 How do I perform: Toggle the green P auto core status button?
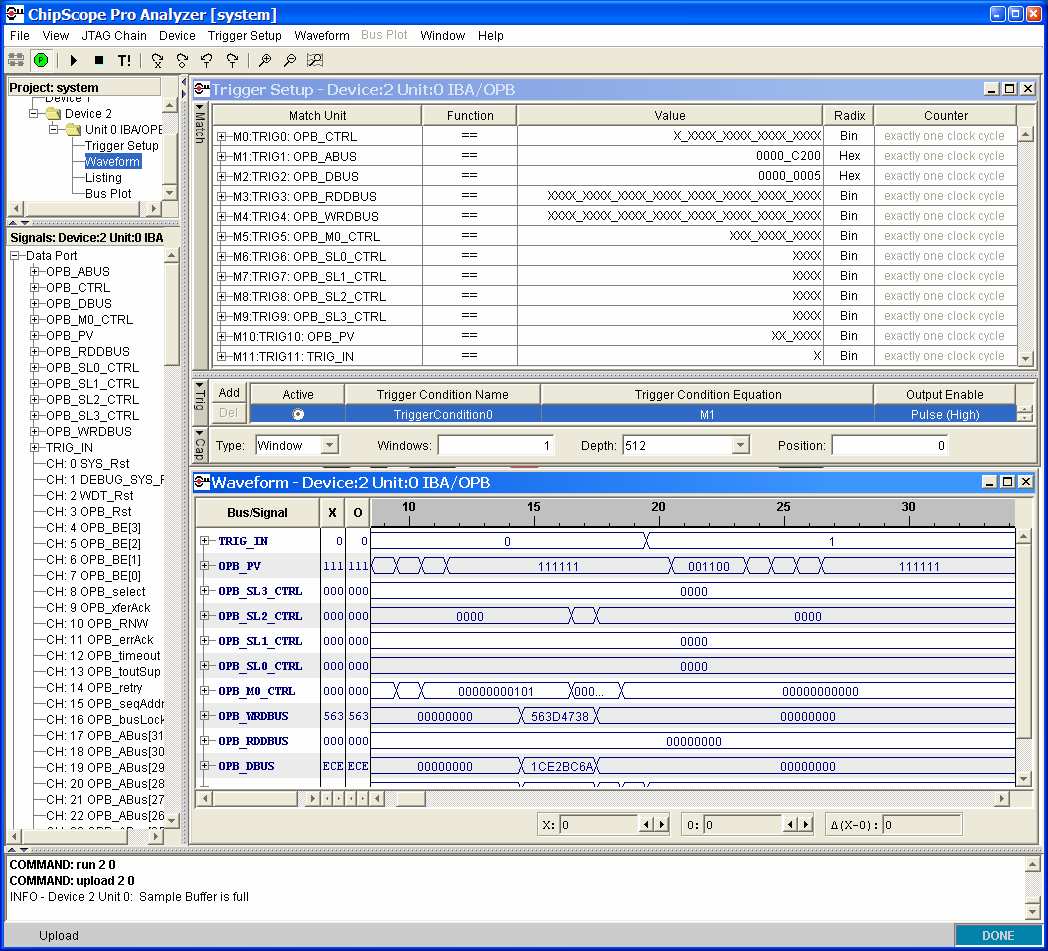(x=41, y=60)
